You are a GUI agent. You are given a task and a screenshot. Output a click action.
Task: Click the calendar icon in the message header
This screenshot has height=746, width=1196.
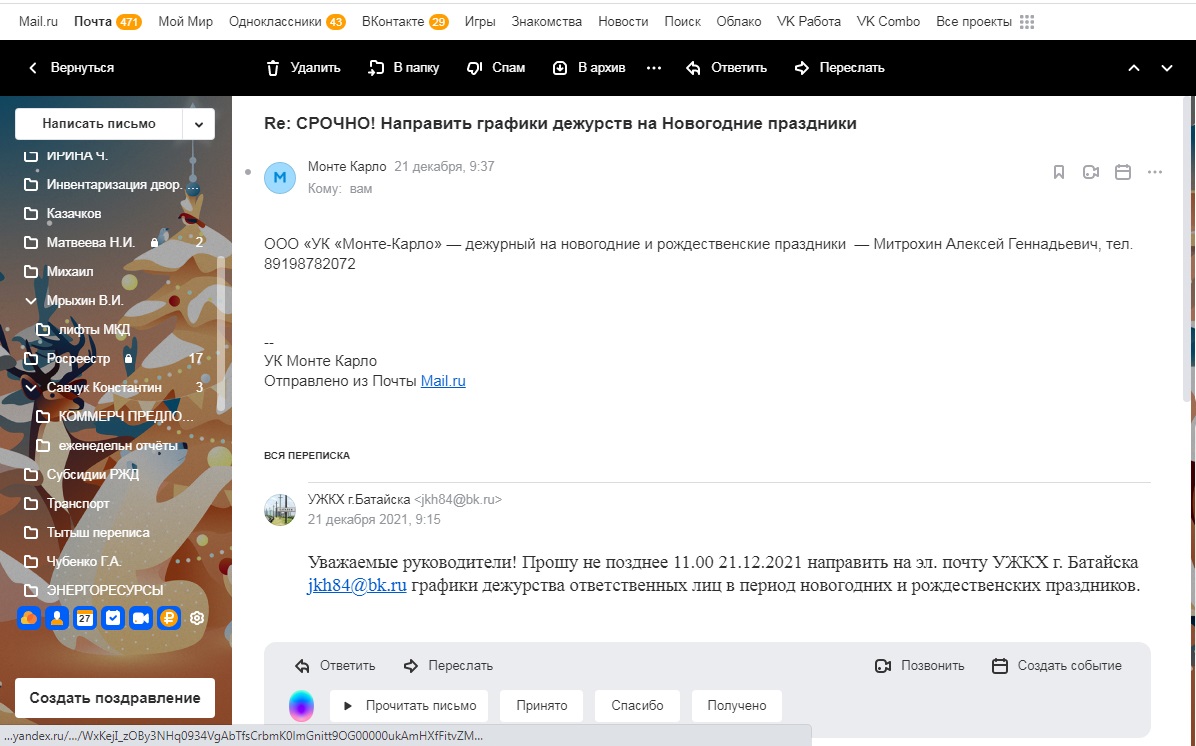point(1123,172)
